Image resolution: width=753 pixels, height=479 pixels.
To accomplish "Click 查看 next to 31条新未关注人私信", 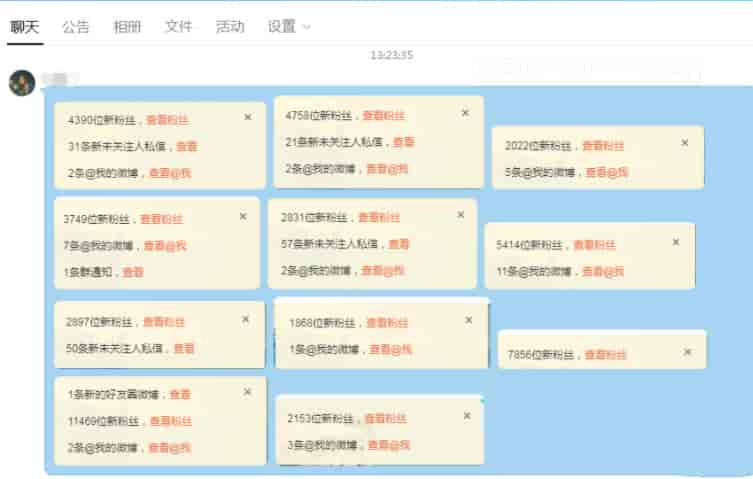I will [186, 146].
